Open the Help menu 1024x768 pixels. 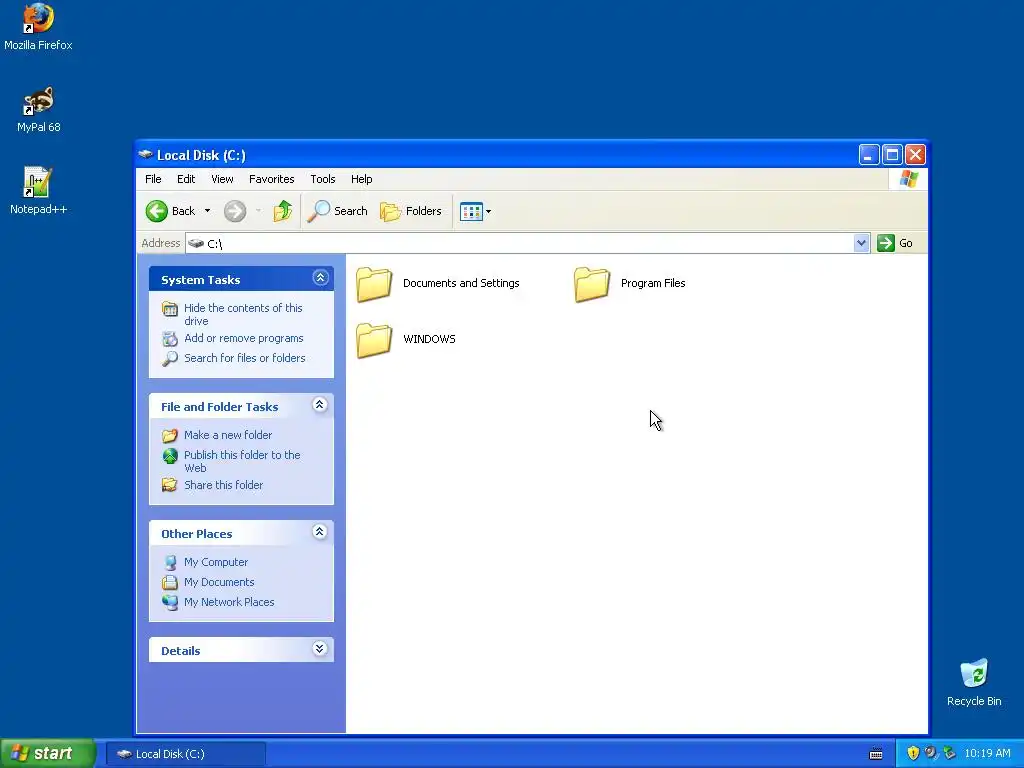[x=361, y=179]
